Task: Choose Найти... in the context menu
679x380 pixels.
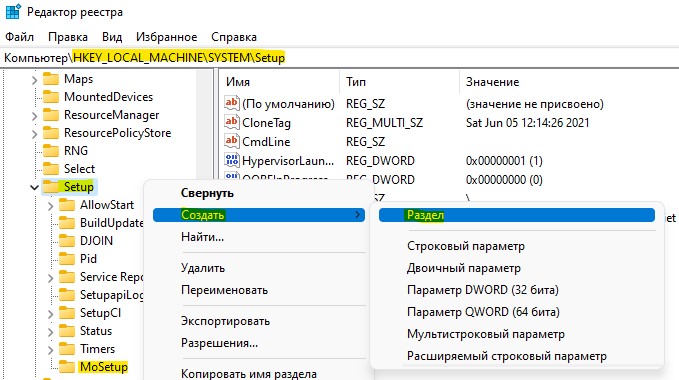Action: click(x=259, y=237)
